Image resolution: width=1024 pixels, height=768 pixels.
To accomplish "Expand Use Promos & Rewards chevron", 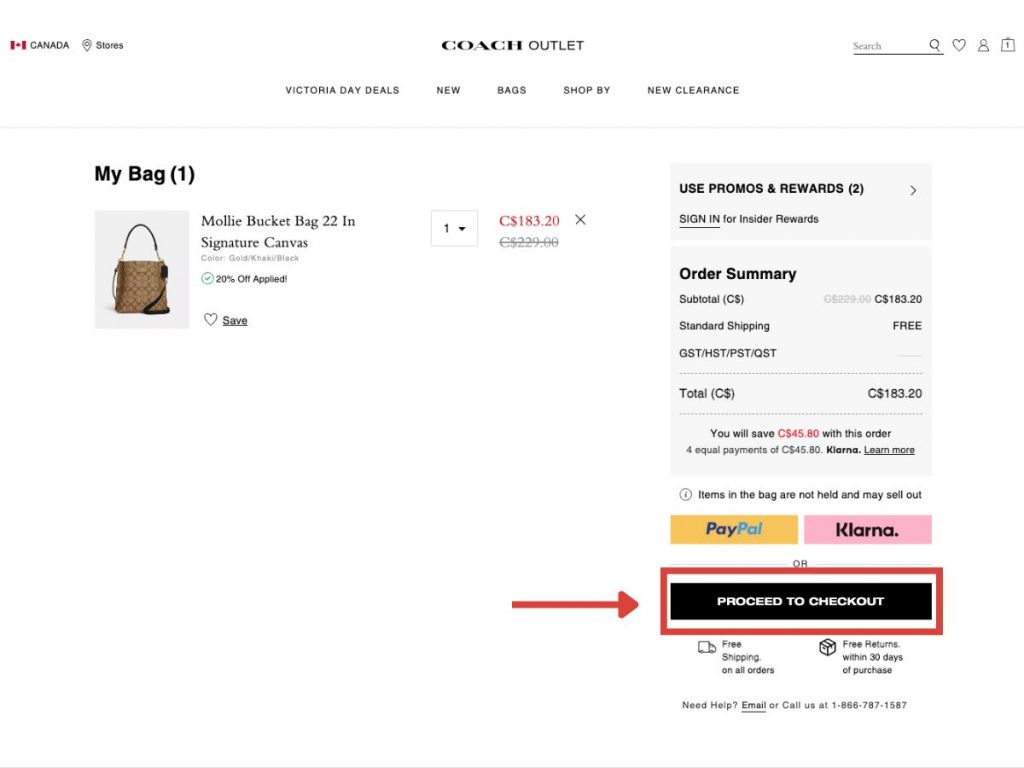I will point(913,190).
